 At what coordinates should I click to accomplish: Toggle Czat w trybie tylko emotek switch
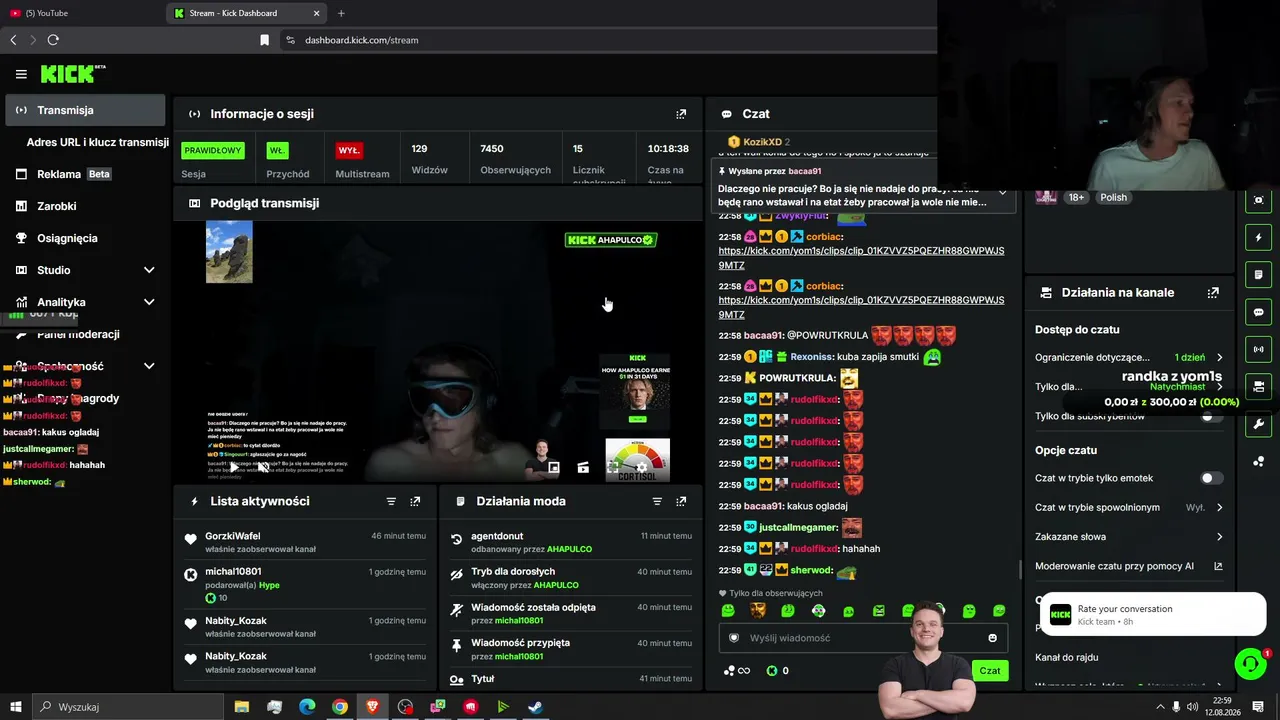point(1211,478)
